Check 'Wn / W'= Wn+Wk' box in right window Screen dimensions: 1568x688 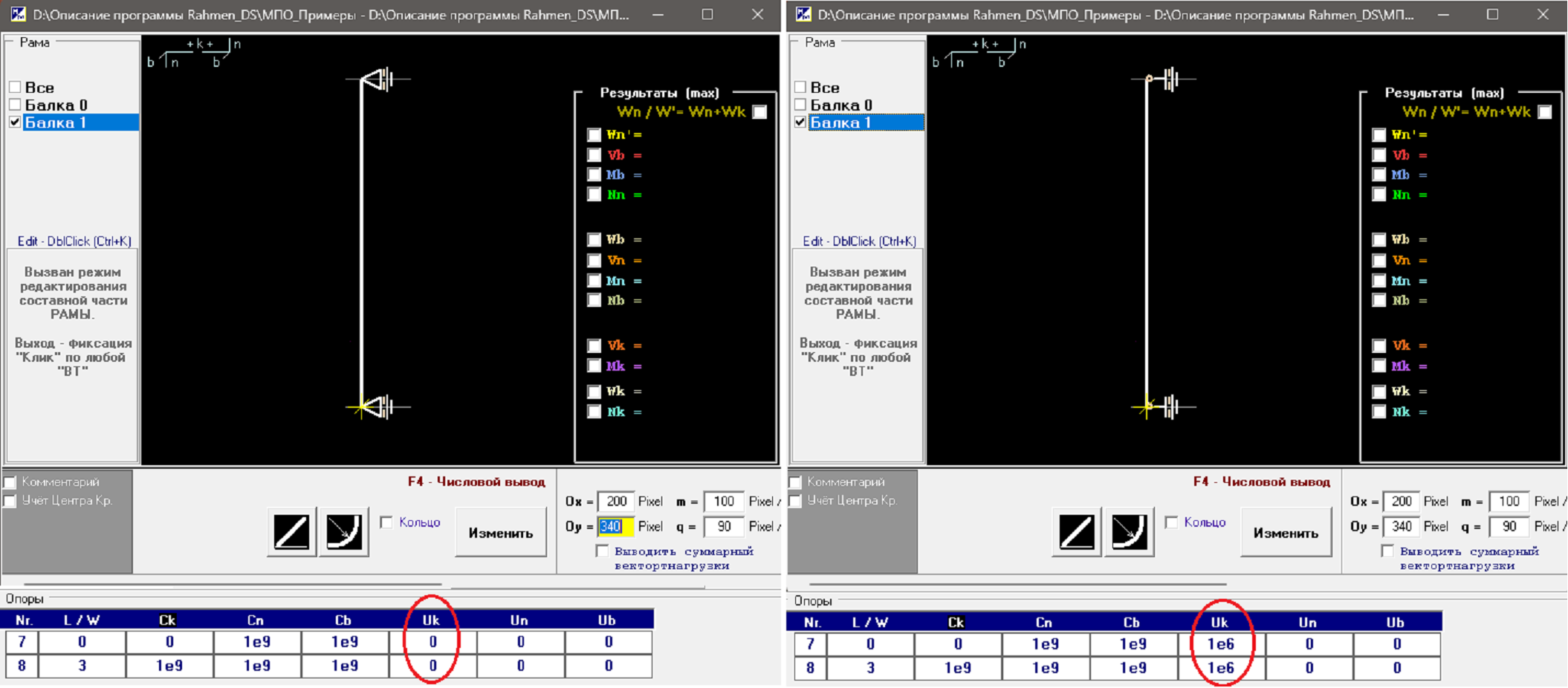[x=1545, y=112]
